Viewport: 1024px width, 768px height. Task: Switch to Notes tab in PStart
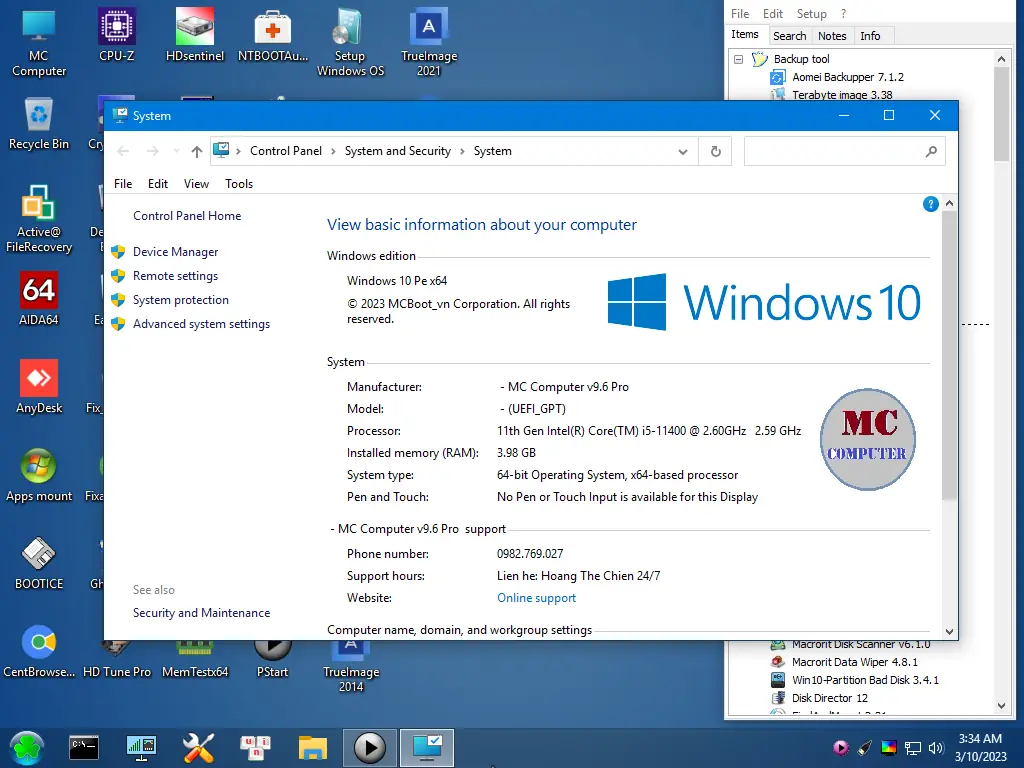click(x=832, y=36)
